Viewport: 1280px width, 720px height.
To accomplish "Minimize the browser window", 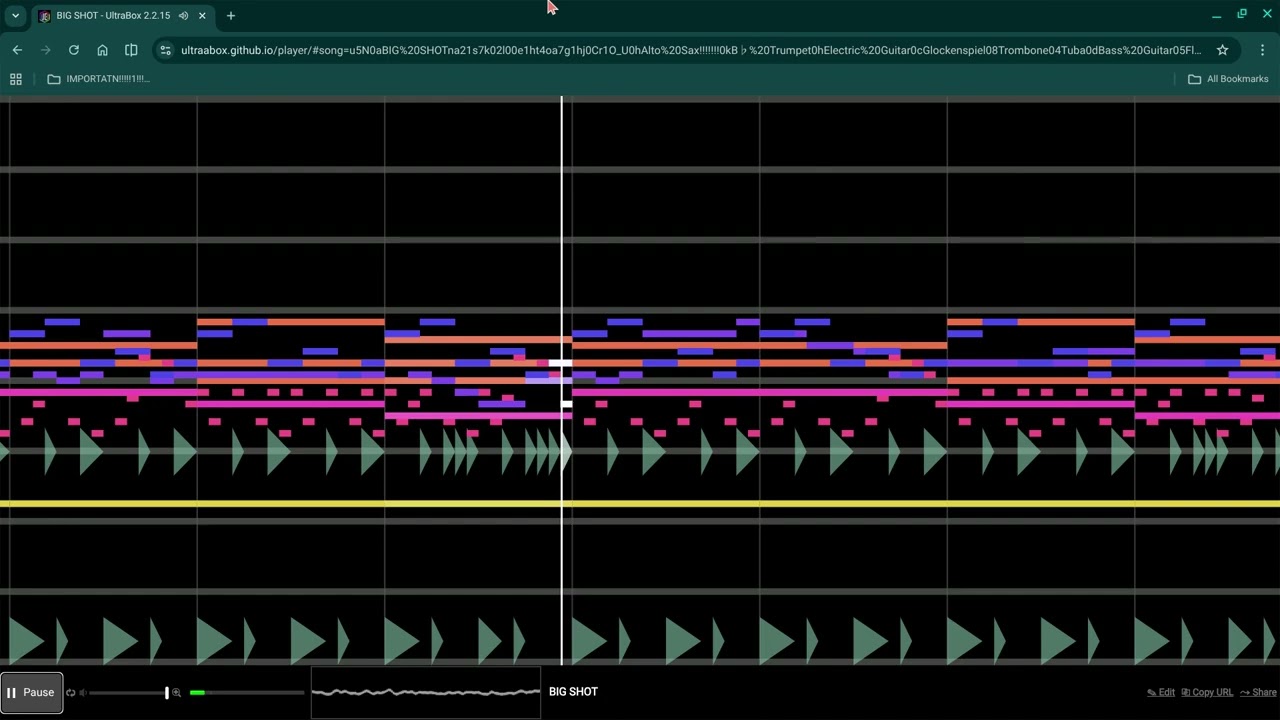I will click(1216, 14).
